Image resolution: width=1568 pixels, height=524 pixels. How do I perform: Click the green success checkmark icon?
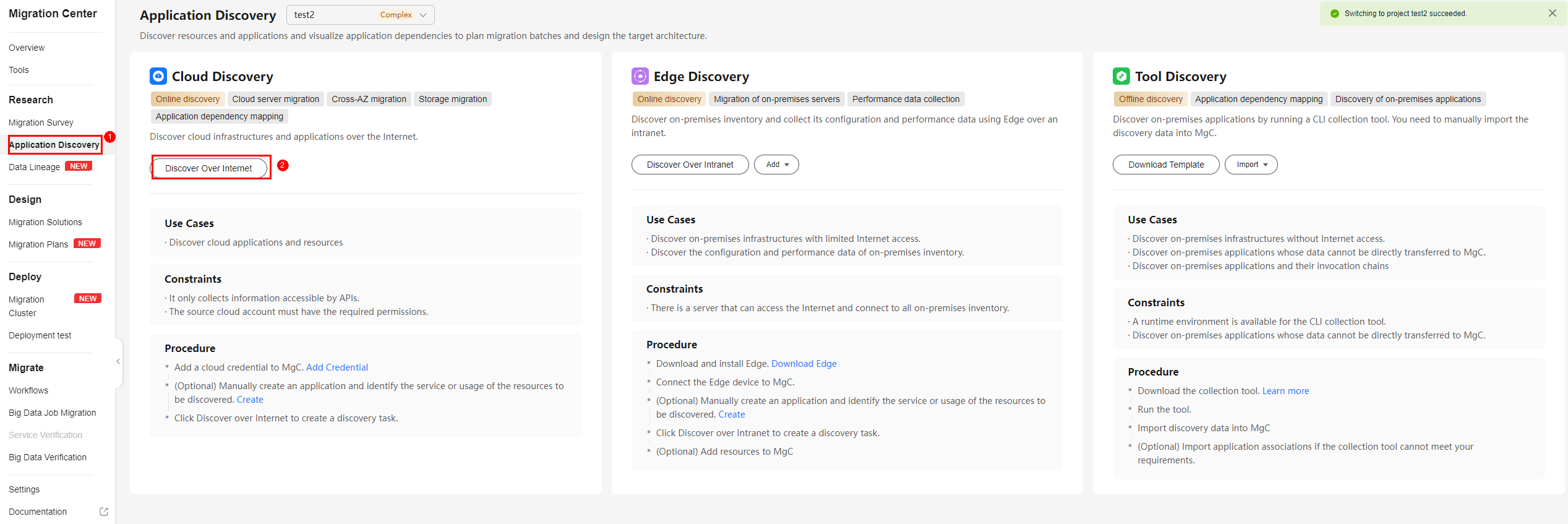click(1334, 14)
